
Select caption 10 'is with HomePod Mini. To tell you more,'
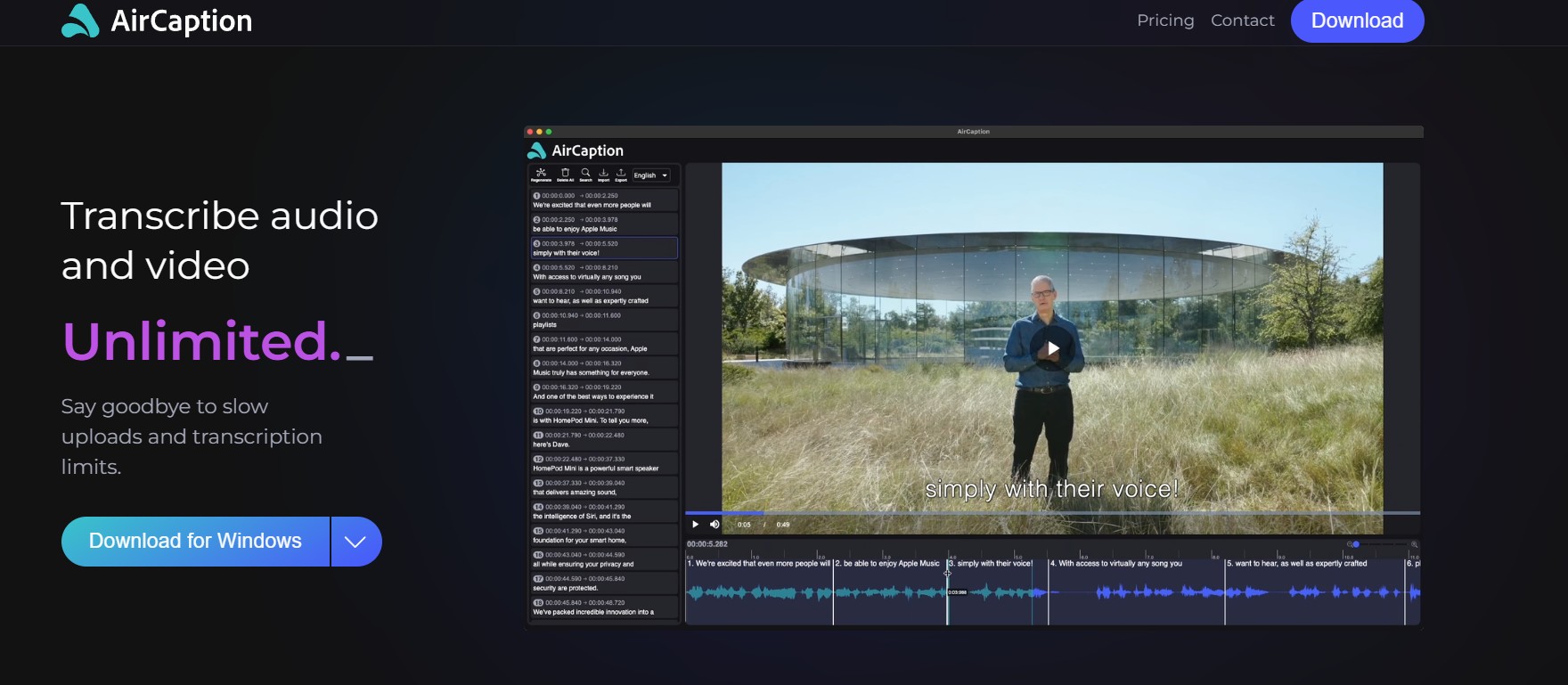tap(605, 416)
